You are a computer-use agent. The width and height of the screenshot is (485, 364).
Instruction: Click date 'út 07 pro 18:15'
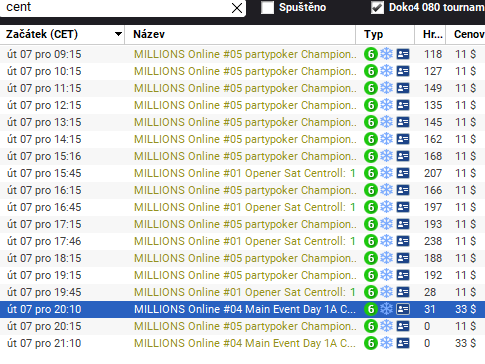pyautogui.click(x=44, y=258)
